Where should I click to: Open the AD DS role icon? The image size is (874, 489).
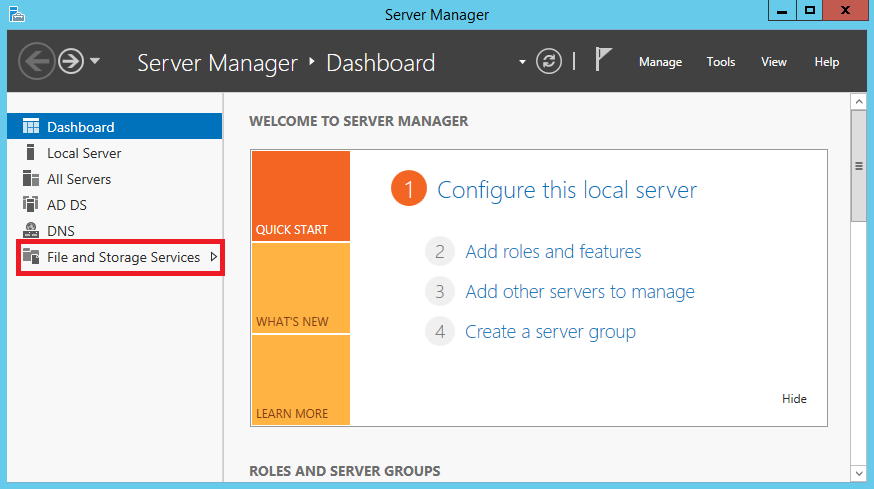click(x=30, y=205)
